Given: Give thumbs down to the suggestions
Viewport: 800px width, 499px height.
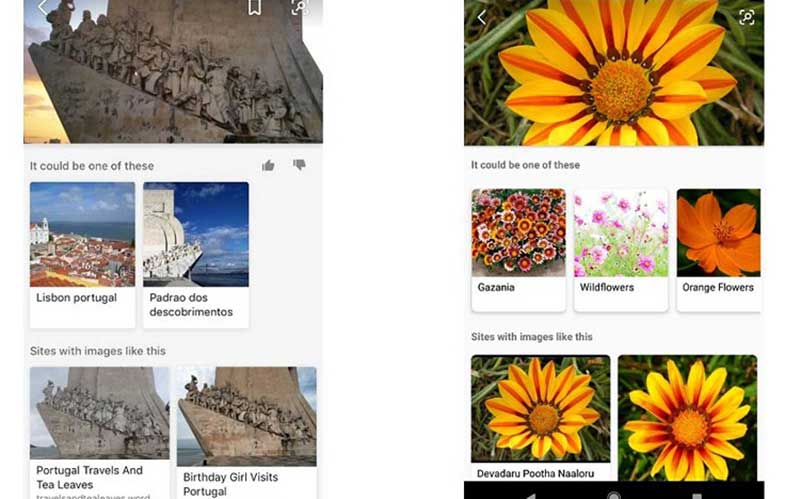Looking at the screenshot, I should pos(299,165).
